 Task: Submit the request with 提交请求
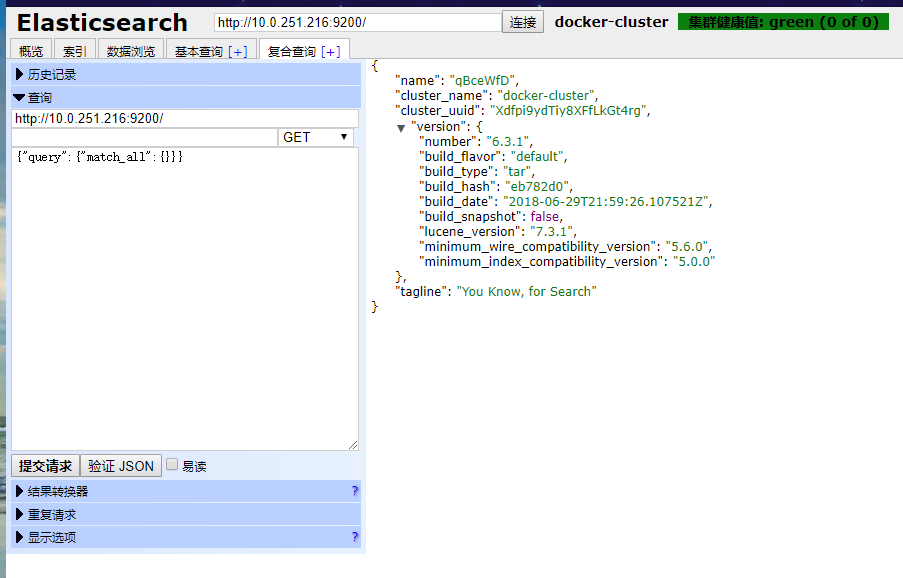[x=45, y=466]
